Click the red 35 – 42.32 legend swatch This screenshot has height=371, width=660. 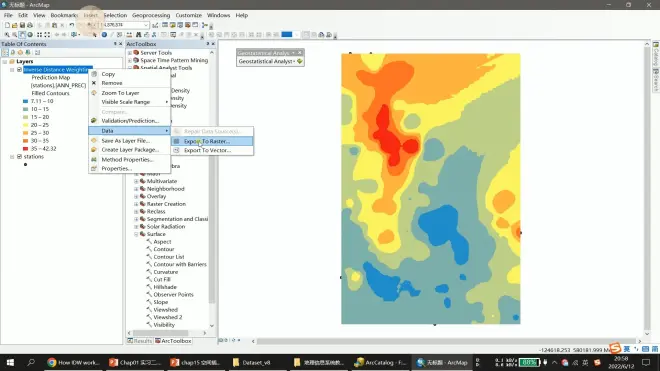[25, 149]
